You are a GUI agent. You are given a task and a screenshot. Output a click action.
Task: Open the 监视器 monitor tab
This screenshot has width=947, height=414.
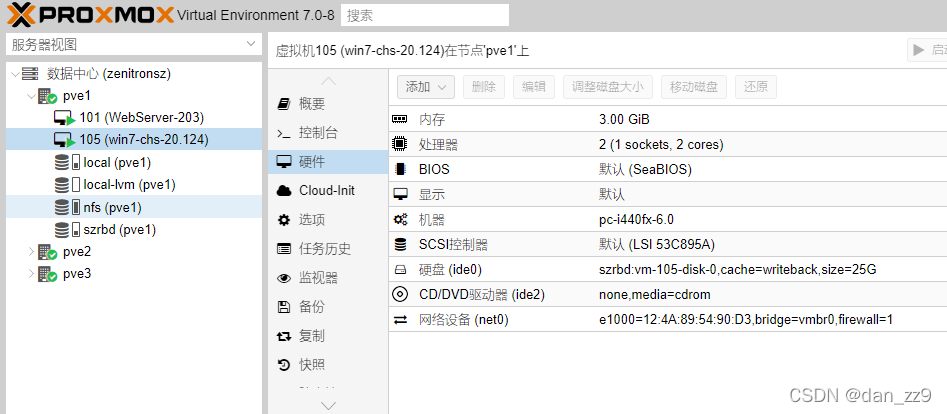click(328, 278)
